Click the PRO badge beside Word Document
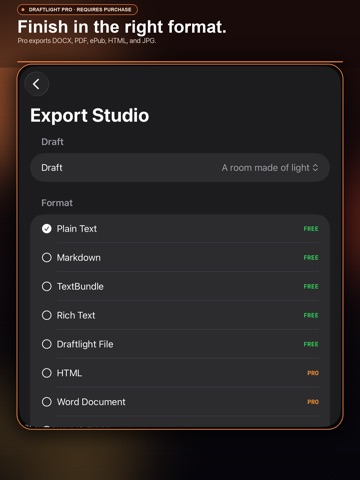 (x=313, y=402)
